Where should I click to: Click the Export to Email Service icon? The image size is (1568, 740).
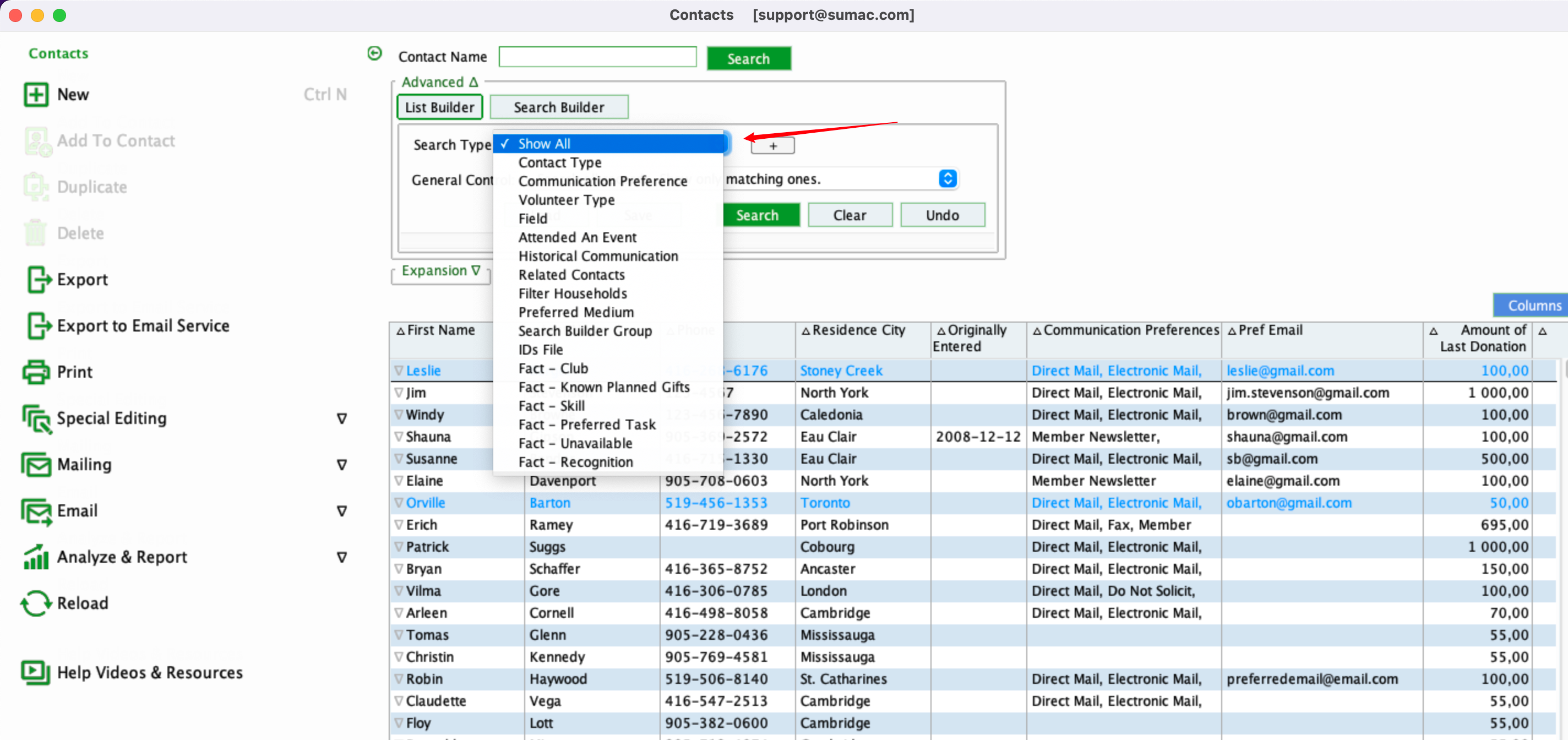tap(39, 325)
